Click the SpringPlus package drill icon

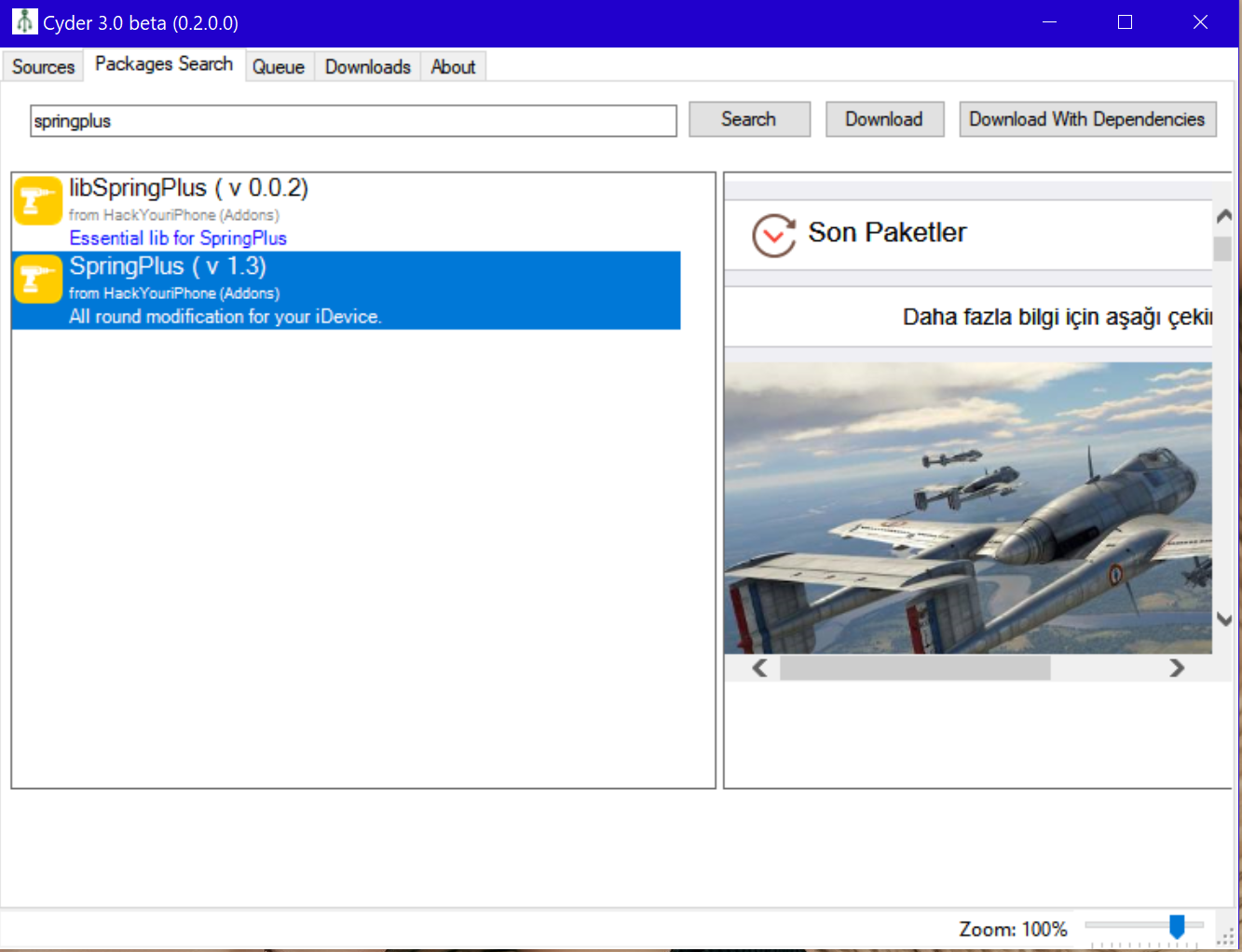tap(38, 279)
